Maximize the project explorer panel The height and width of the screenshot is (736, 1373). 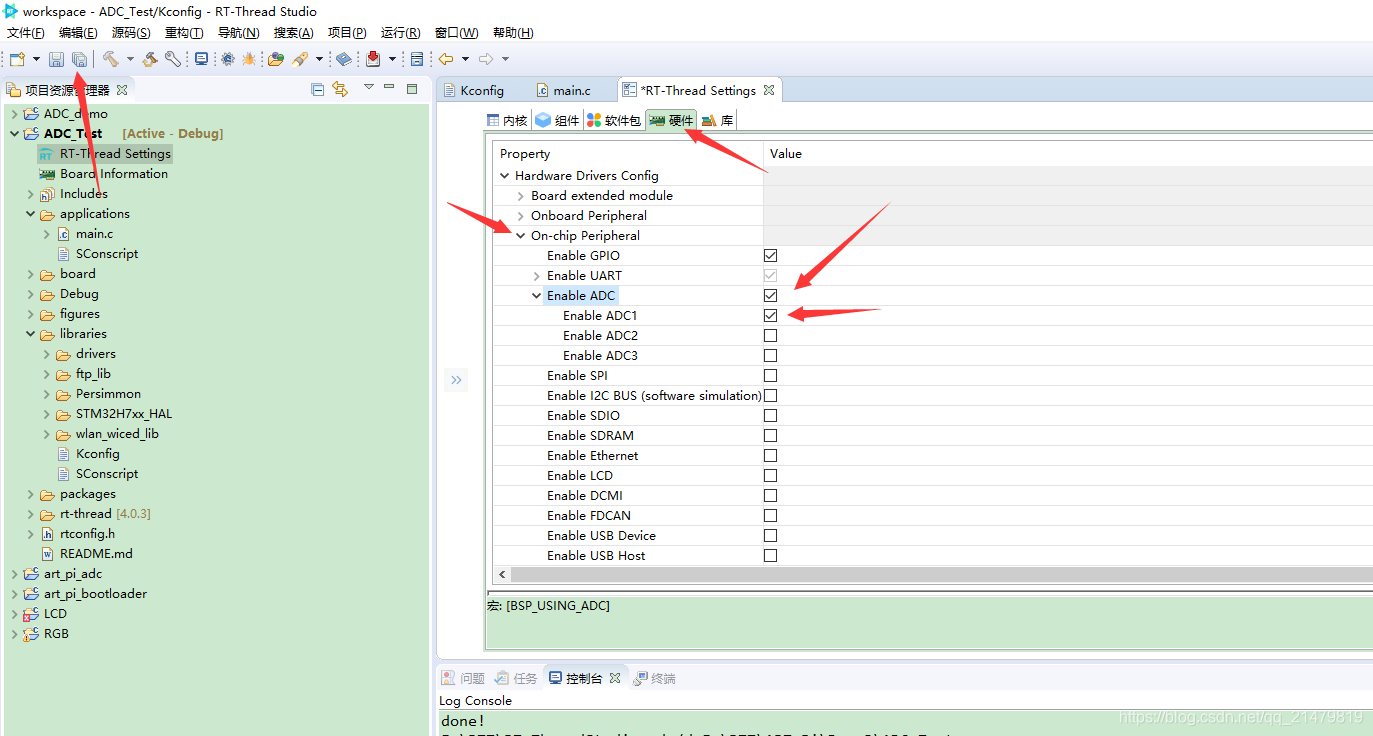pos(411,88)
